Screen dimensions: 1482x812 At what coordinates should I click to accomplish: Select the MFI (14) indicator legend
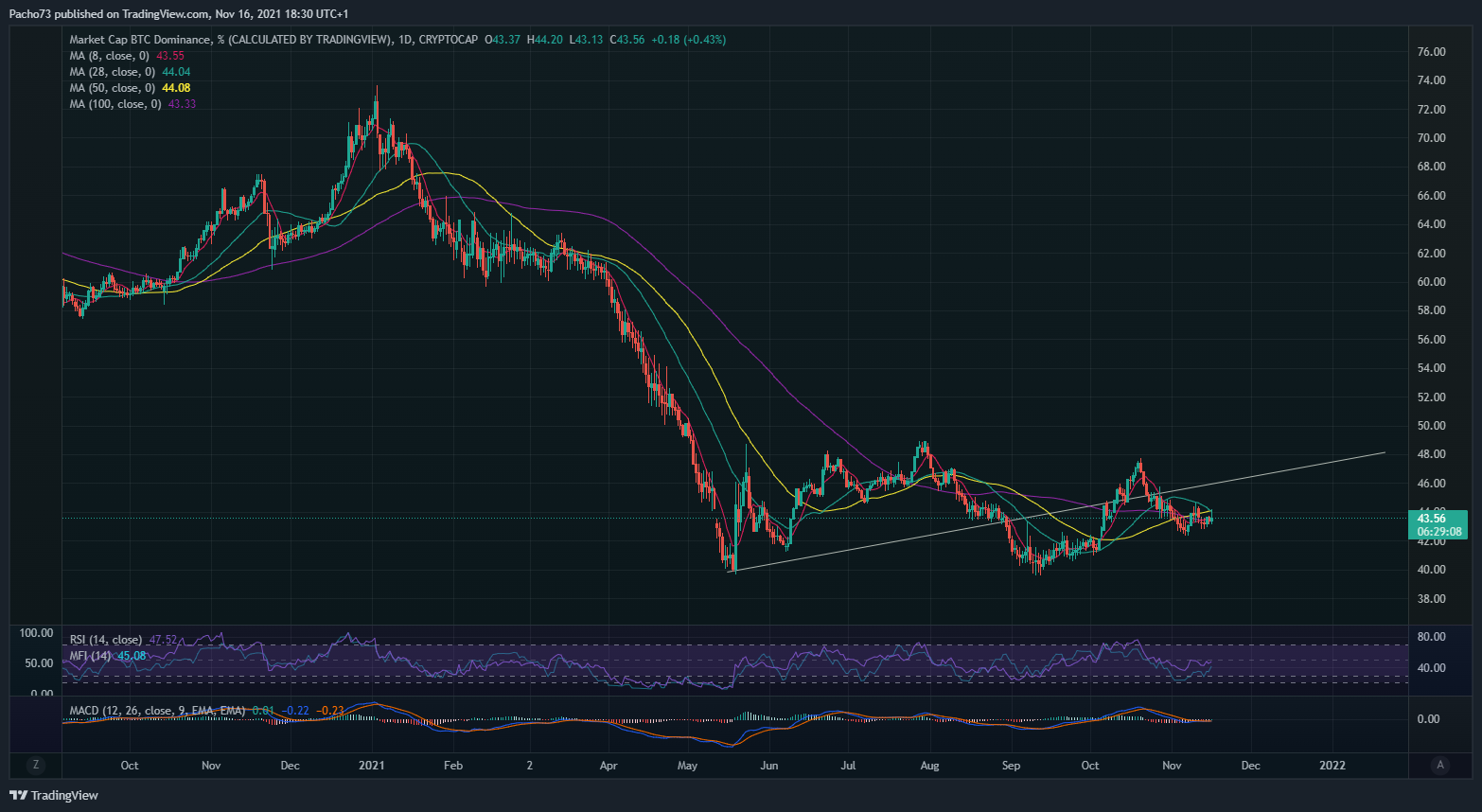[91, 655]
